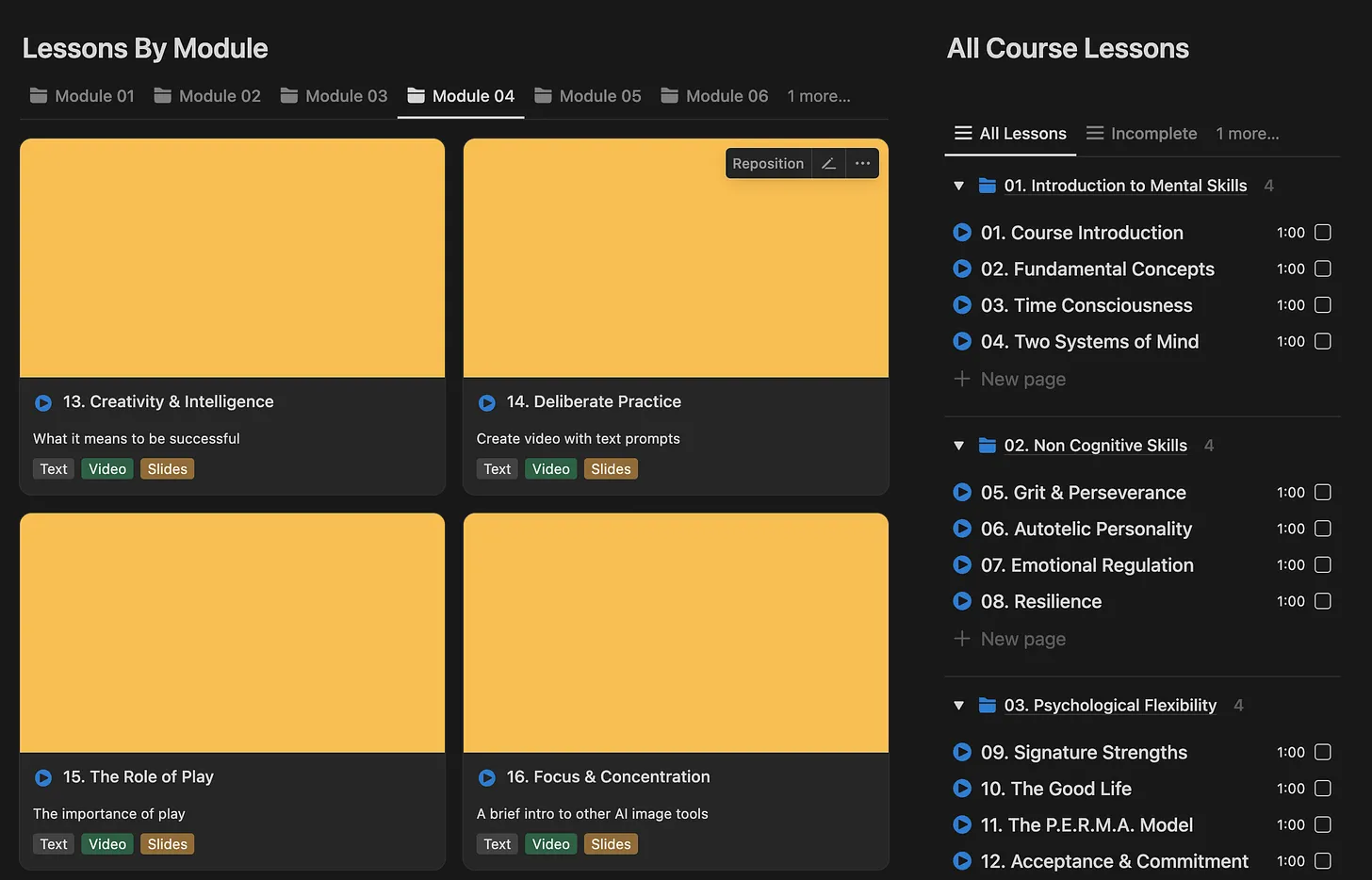Switch to the Module 05 tab

588,96
